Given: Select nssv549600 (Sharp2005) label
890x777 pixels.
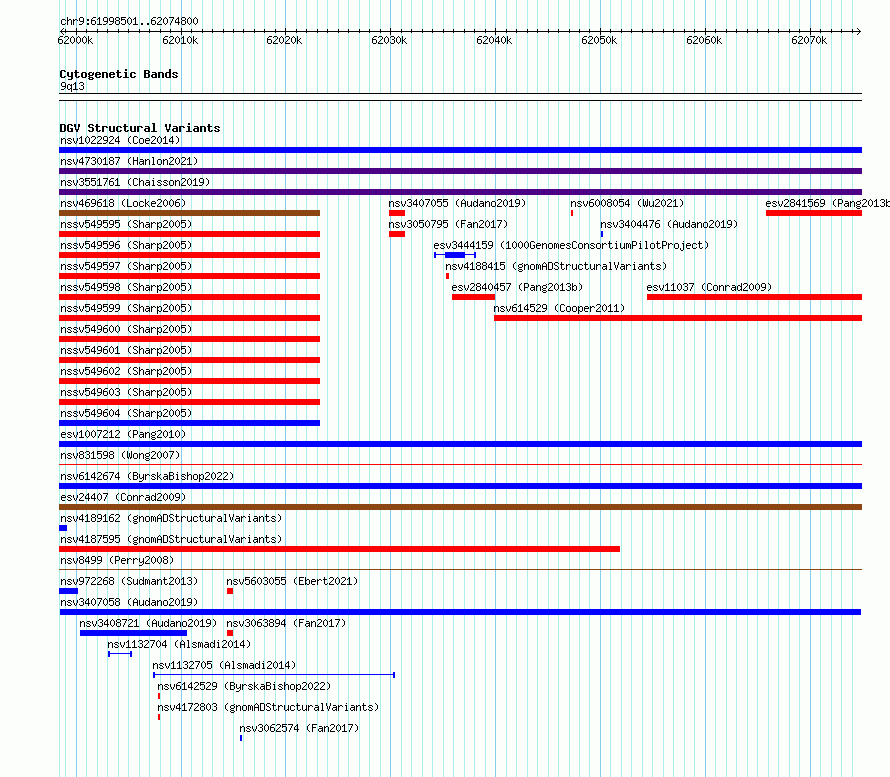Looking at the screenshot, I should tap(126, 329).
